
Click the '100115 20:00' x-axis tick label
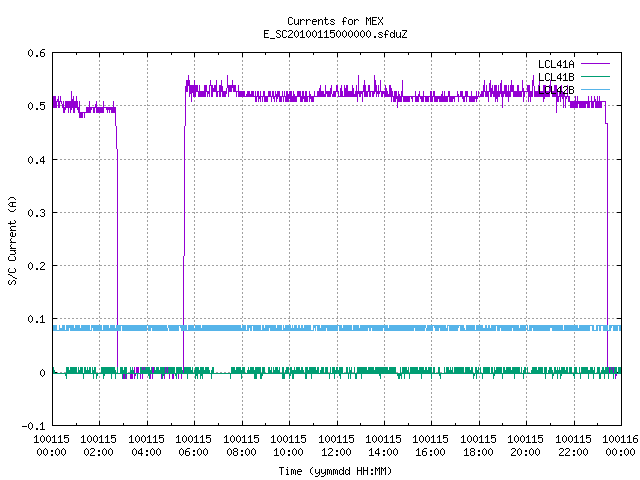point(525,445)
